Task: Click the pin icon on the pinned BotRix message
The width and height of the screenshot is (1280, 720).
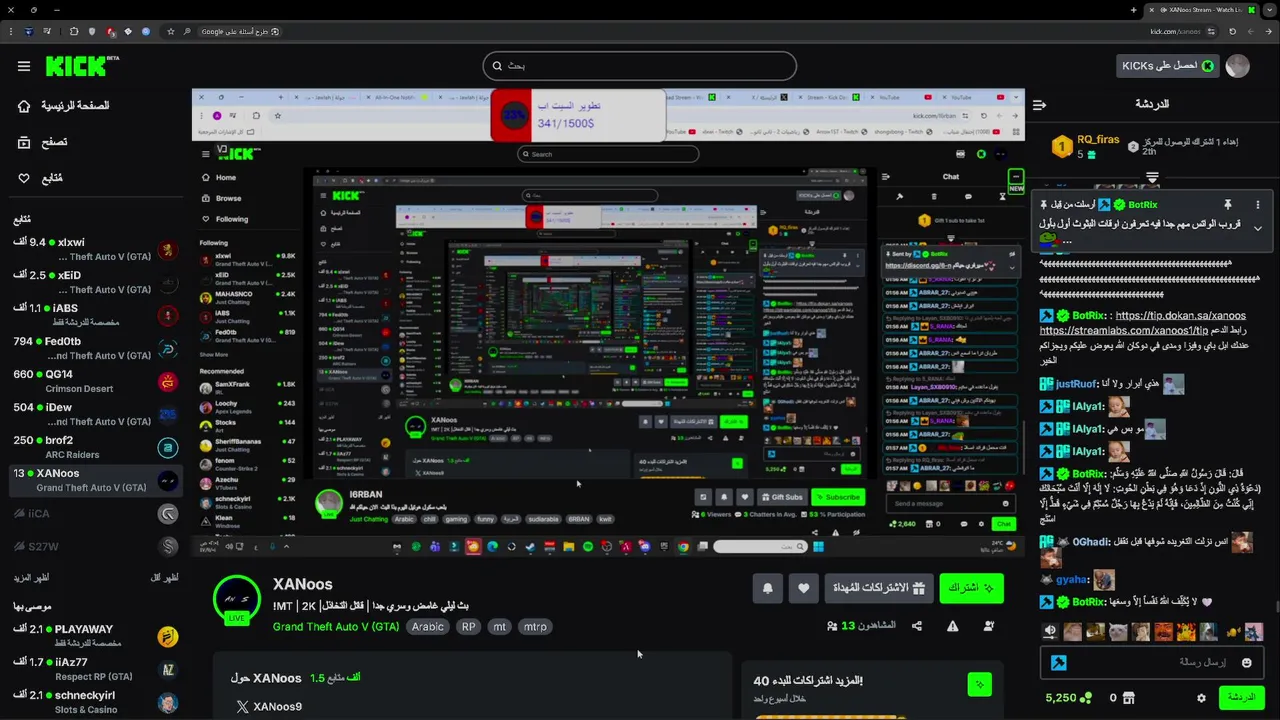Action: click(x=1227, y=205)
